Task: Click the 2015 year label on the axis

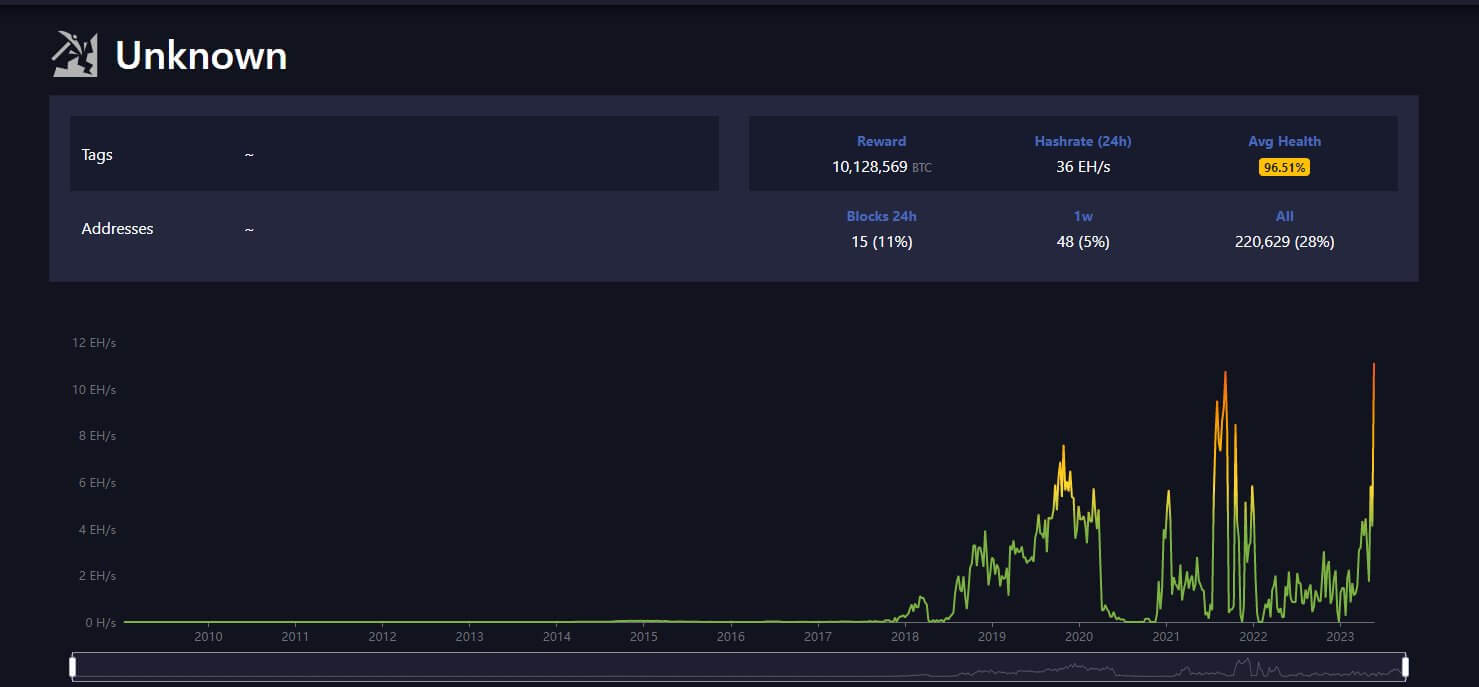Action: tap(644, 636)
